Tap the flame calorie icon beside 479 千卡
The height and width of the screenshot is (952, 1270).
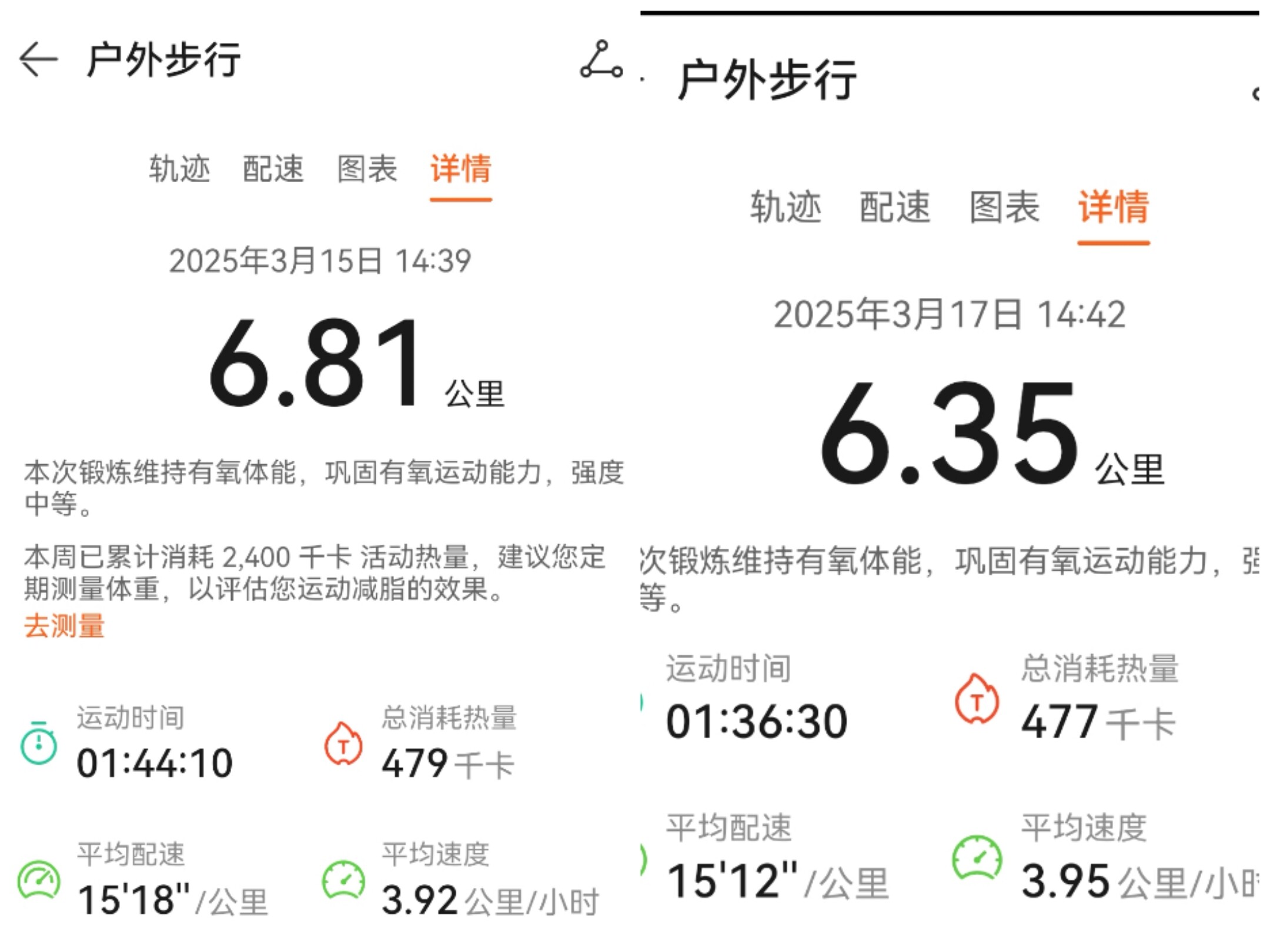(x=343, y=744)
